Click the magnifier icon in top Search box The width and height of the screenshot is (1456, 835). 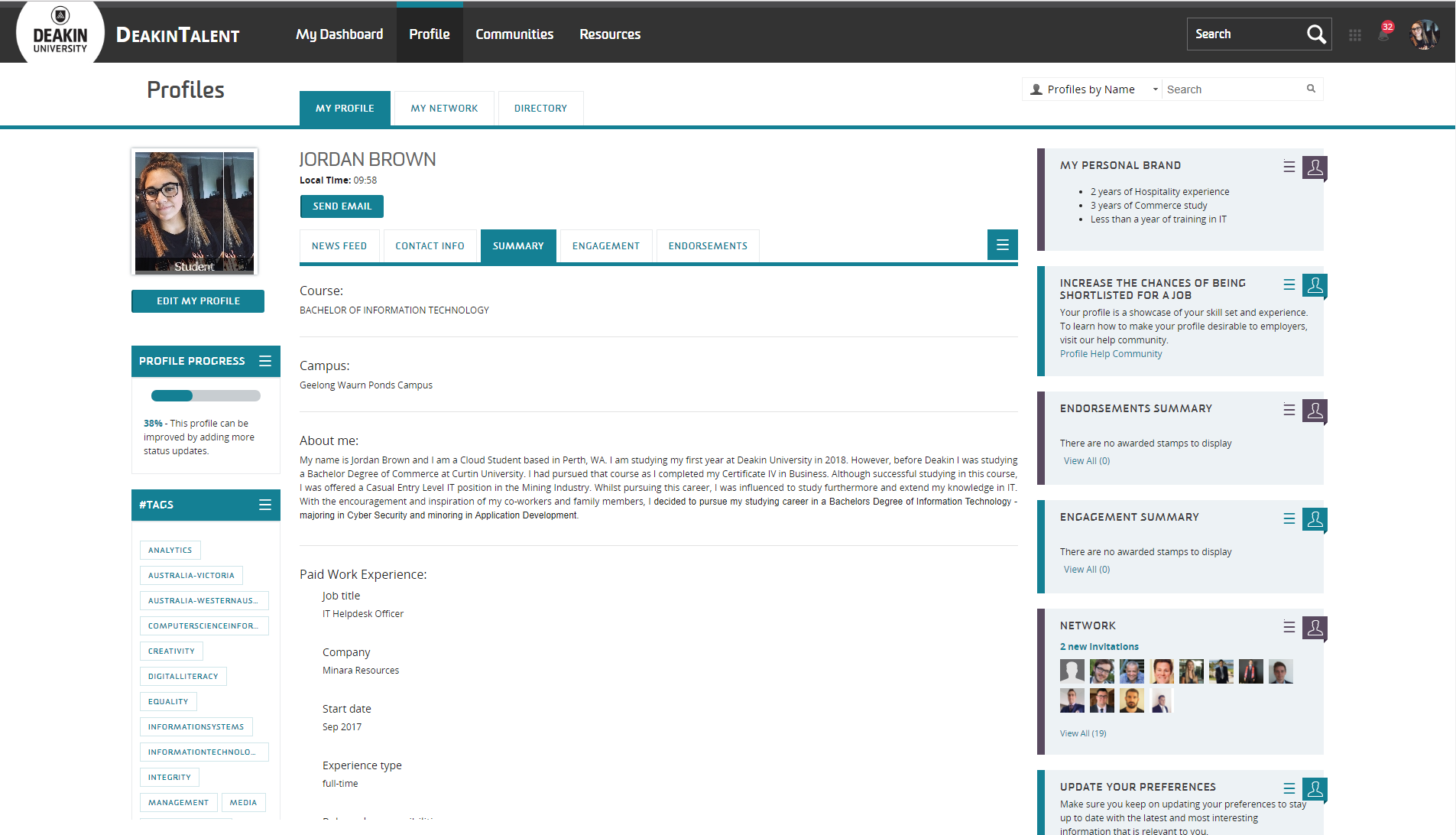coord(1316,34)
